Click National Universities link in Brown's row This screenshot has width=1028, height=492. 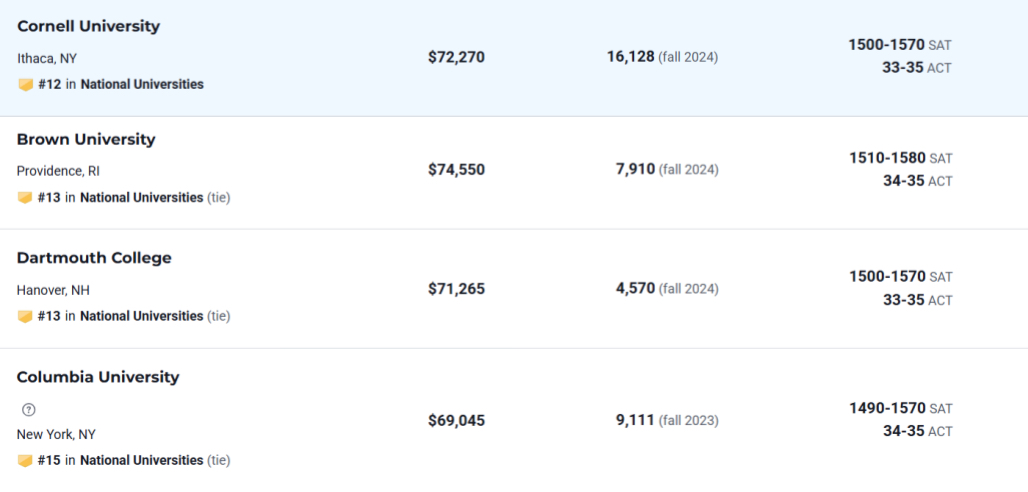pyautogui.click(x=142, y=197)
